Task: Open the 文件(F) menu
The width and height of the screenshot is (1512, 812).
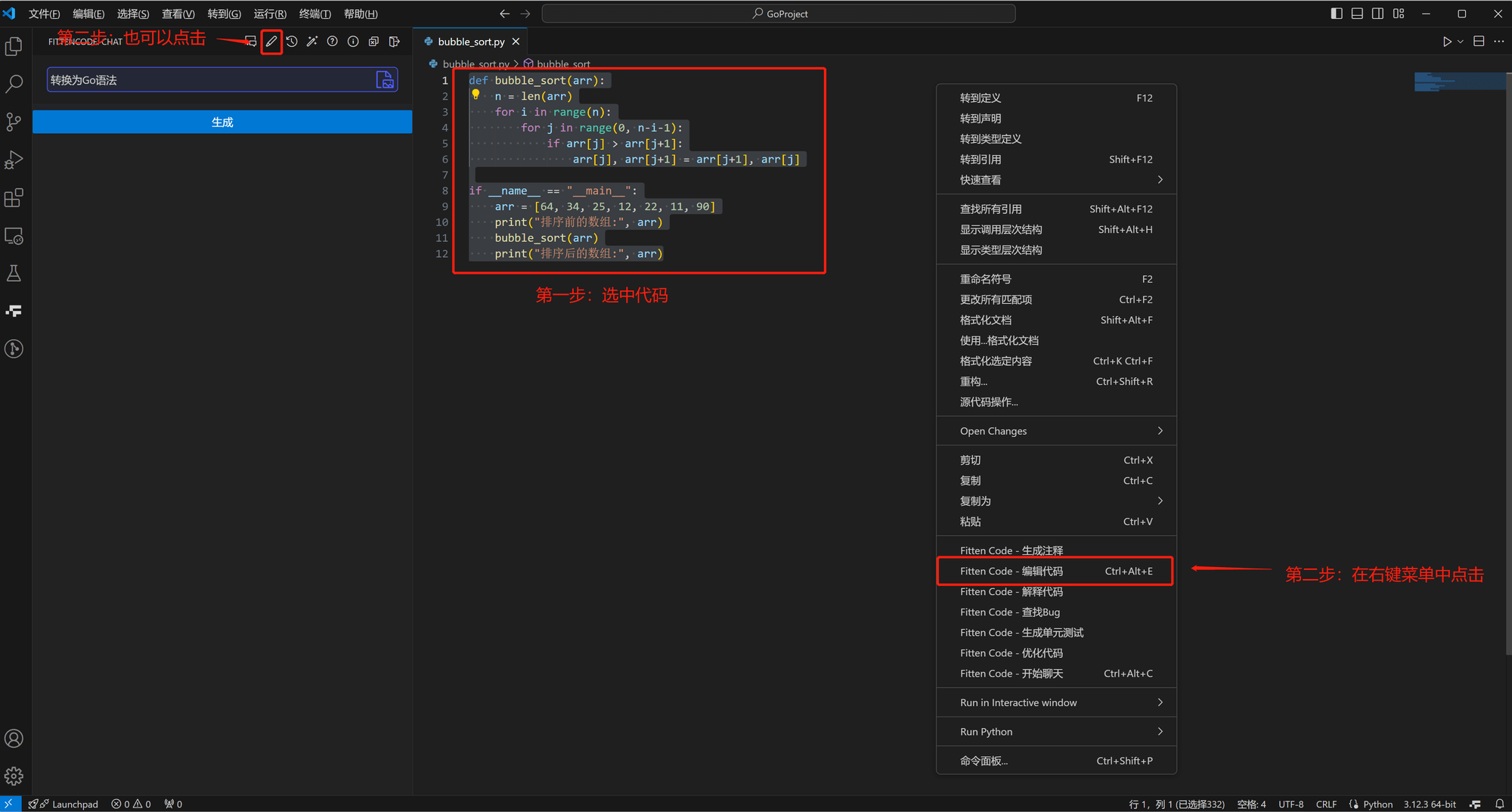Action: [45, 14]
